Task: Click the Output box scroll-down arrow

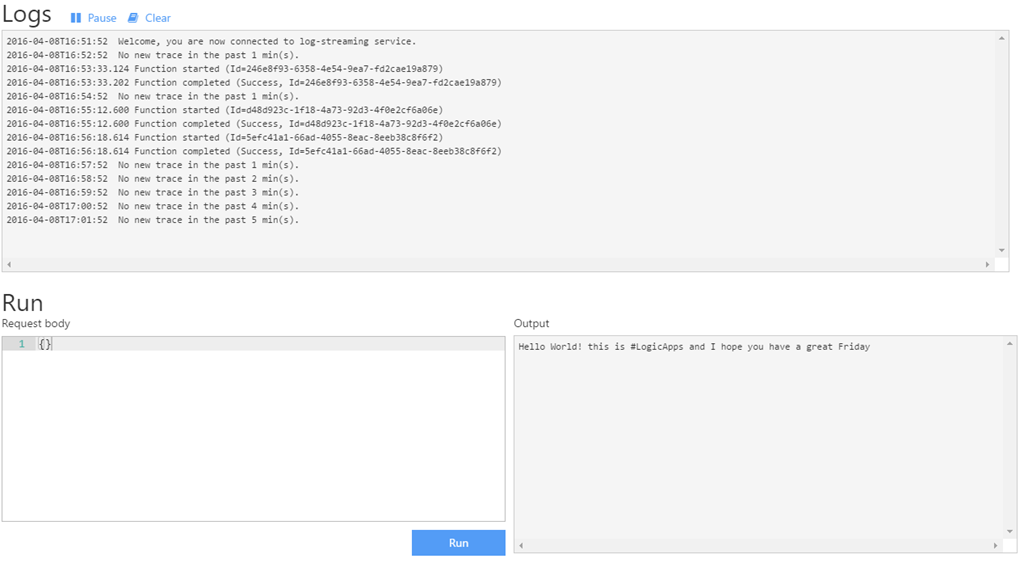Action: pos(1009,531)
